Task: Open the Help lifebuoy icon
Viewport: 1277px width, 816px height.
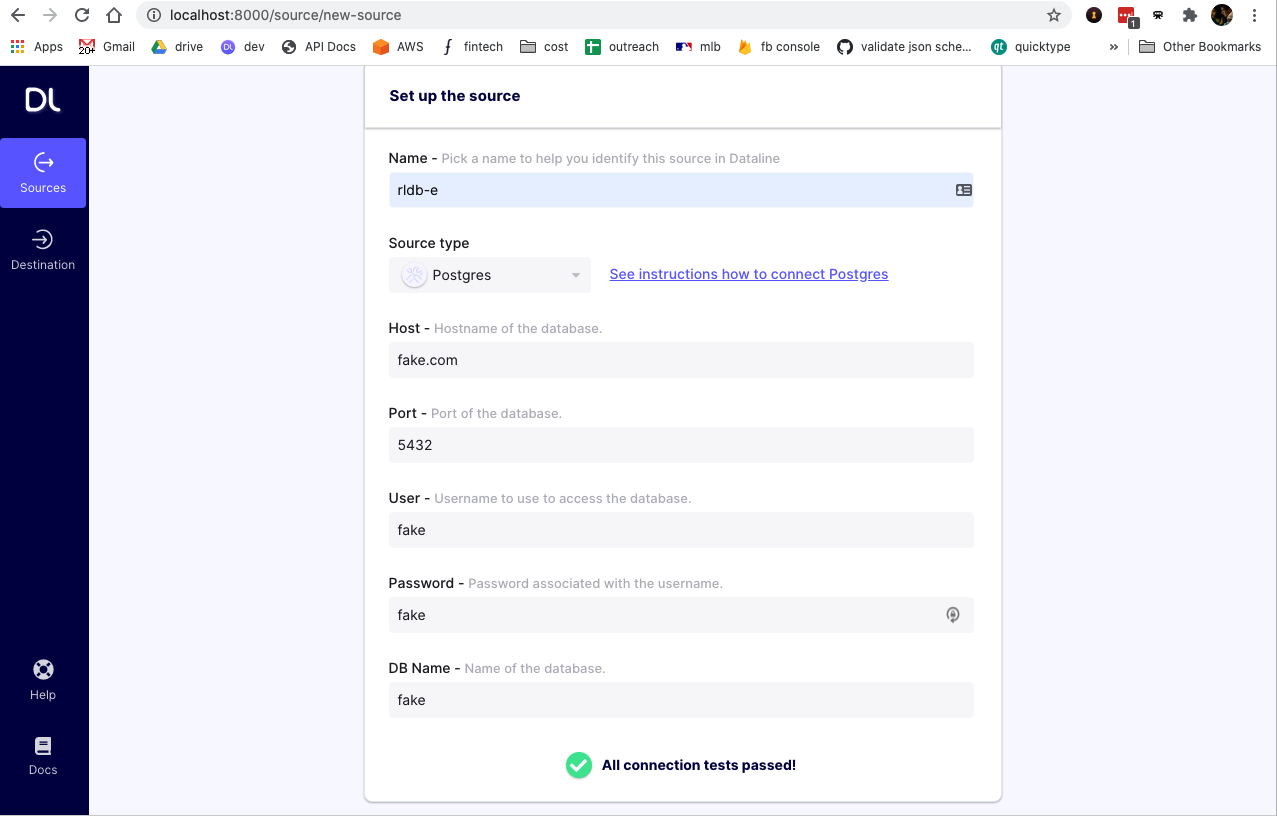Action: 43,670
